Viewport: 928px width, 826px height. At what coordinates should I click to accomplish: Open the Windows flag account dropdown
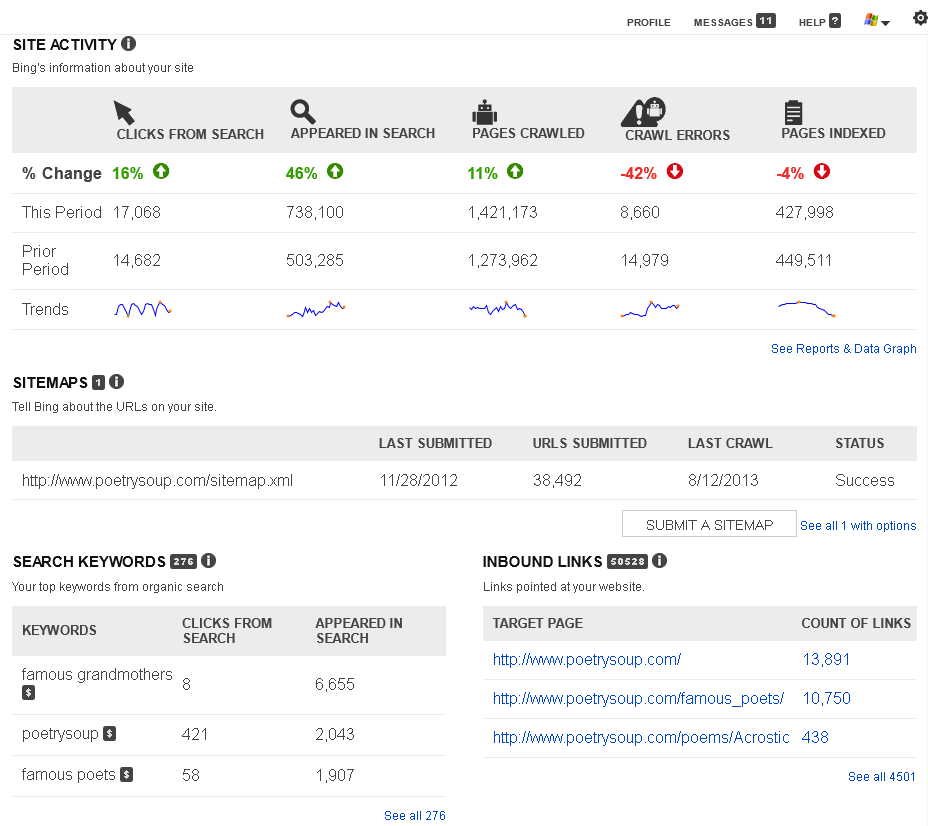point(877,21)
